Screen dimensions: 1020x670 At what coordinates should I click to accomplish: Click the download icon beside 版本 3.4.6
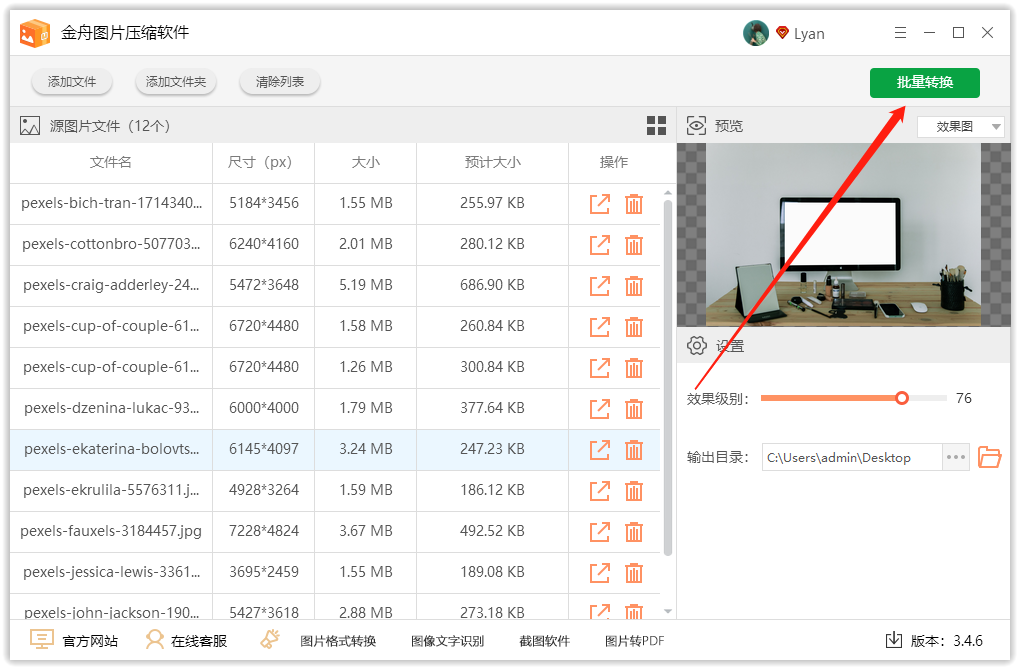[893, 639]
